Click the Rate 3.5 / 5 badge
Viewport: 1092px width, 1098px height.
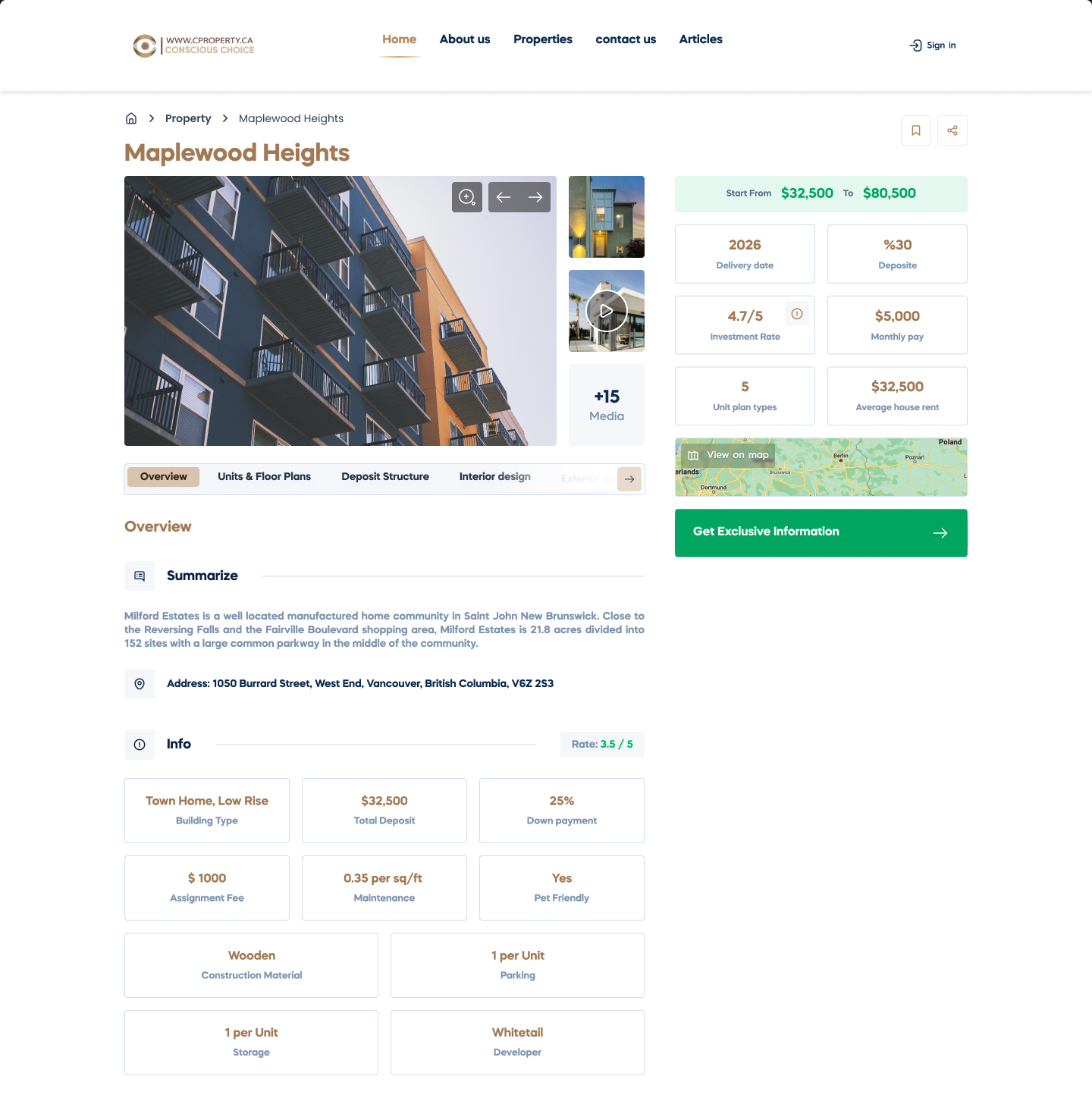coord(603,745)
